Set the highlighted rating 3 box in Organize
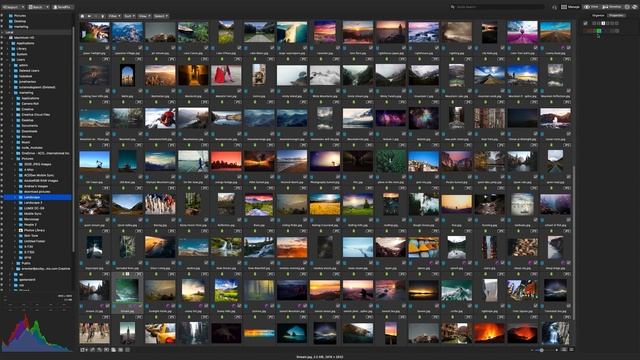This screenshot has width=640, height=360. point(603,24)
